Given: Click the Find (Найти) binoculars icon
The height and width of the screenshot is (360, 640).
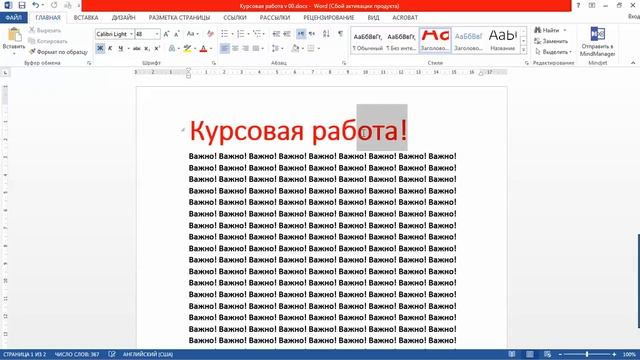Looking at the screenshot, I should [x=547, y=30].
